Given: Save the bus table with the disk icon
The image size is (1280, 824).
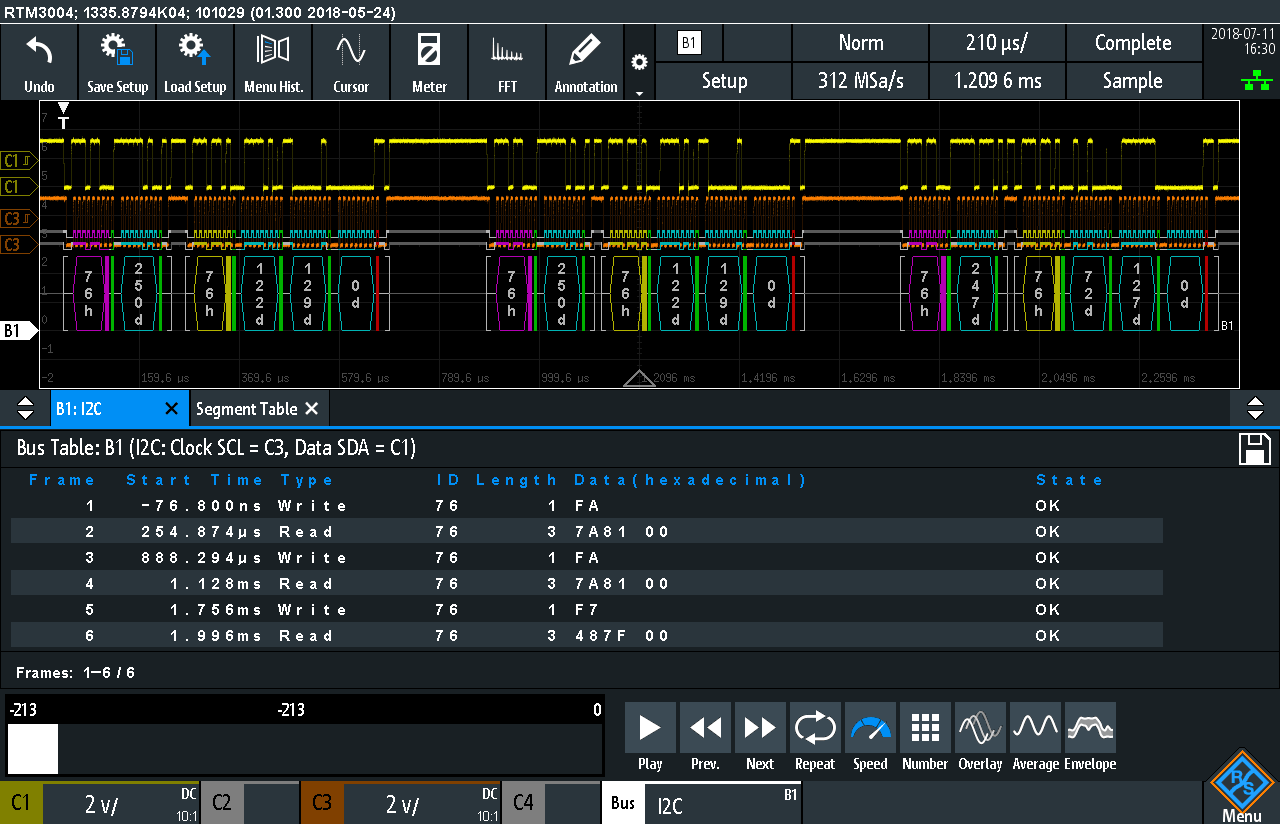Looking at the screenshot, I should click(x=1254, y=449).
